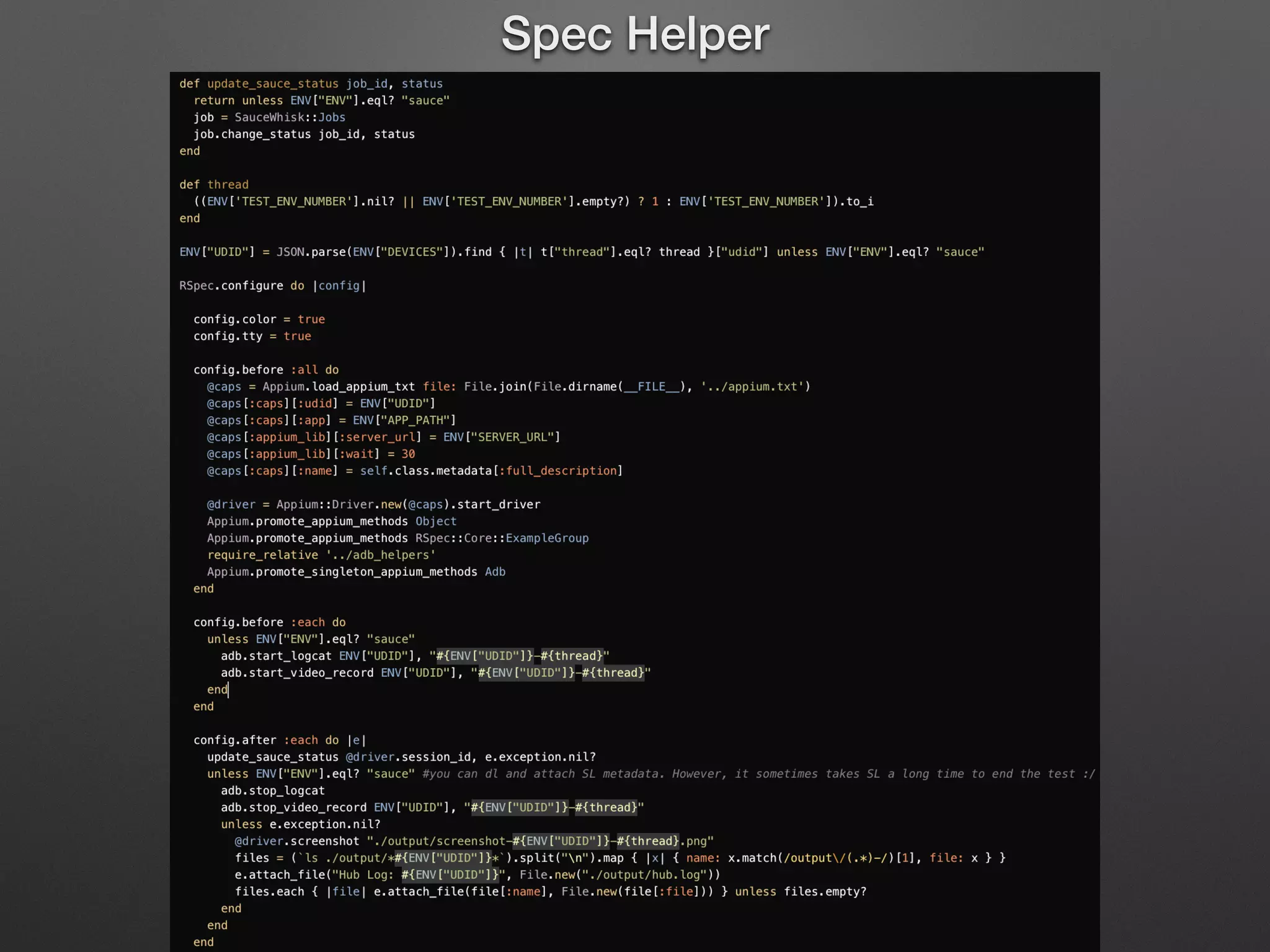This screenshot has height=952, width=1270.
Task: Click the line 'return unless ENV["ENV"].eql? "sauce"'
Action: click(x=321, y=100)
